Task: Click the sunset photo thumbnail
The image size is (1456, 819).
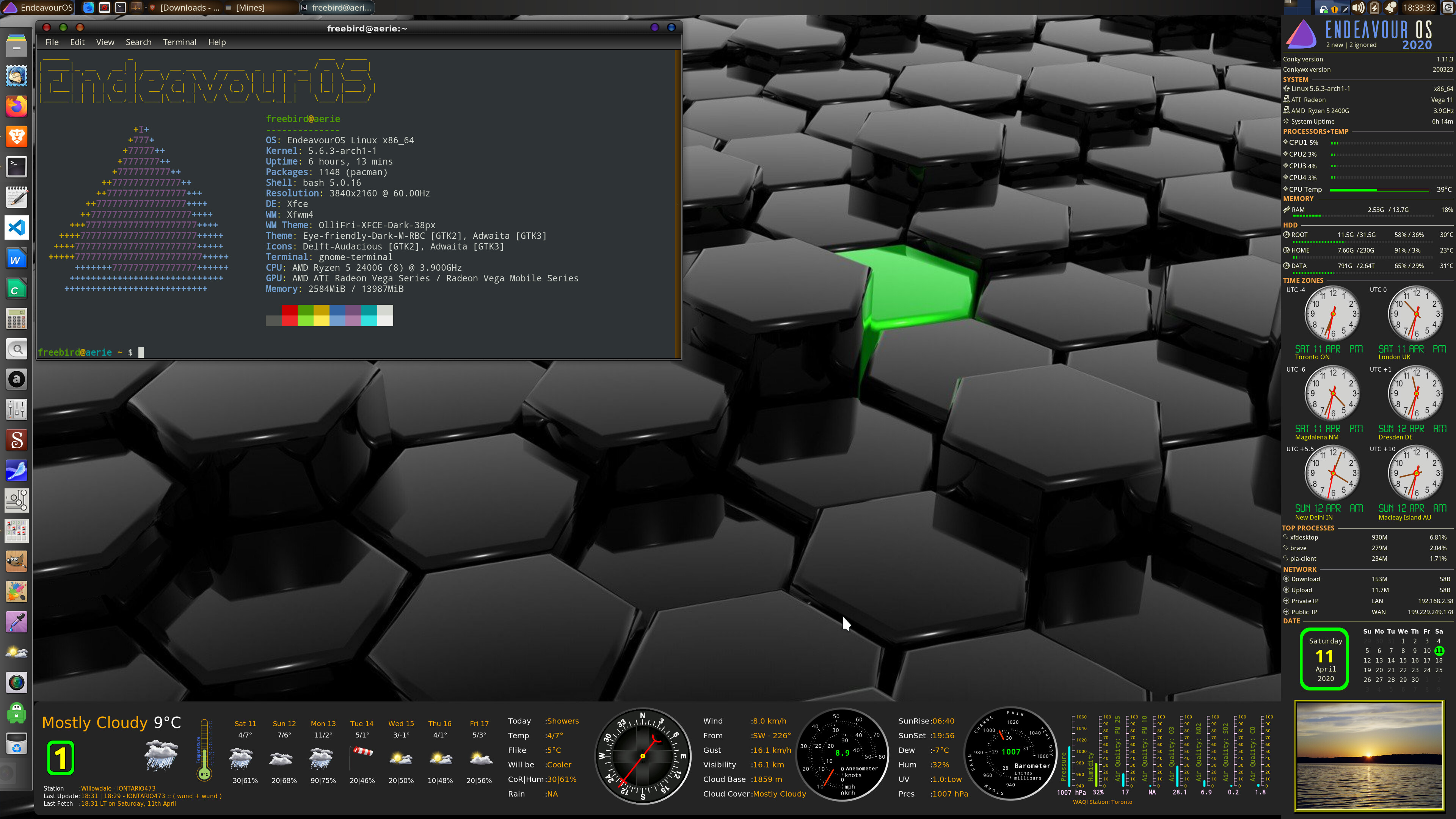Action: pyautogui.click(x=1369, y=756)
